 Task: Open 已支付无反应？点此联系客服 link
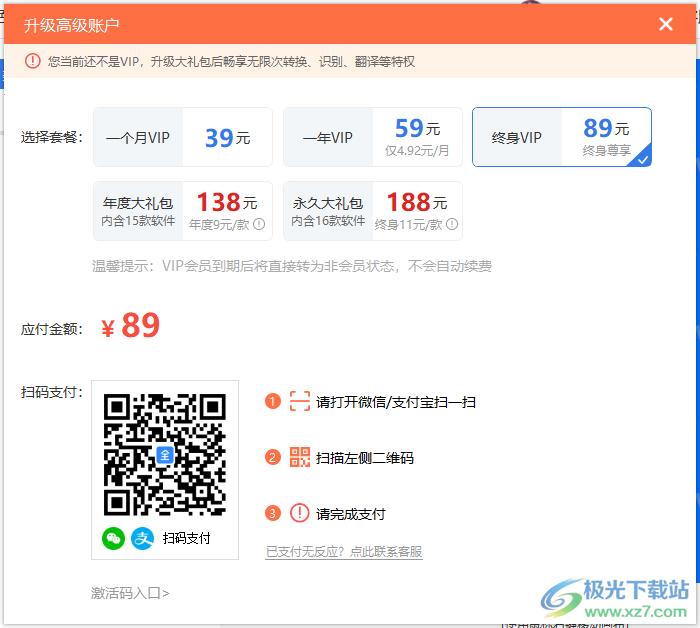(x=344, y=552)
